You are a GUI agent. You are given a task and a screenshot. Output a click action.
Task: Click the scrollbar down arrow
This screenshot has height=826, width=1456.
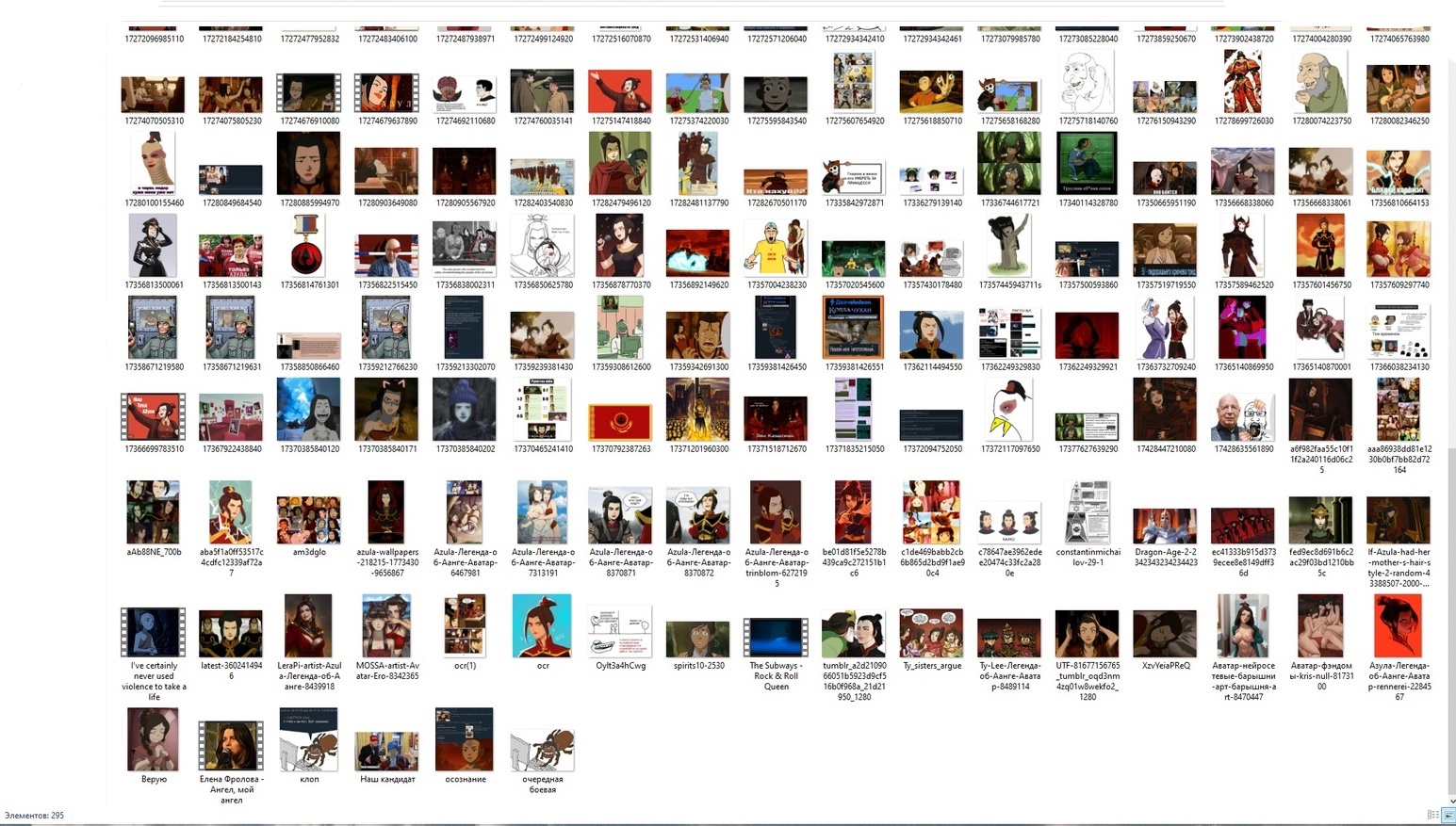[x=1451, y=801]
